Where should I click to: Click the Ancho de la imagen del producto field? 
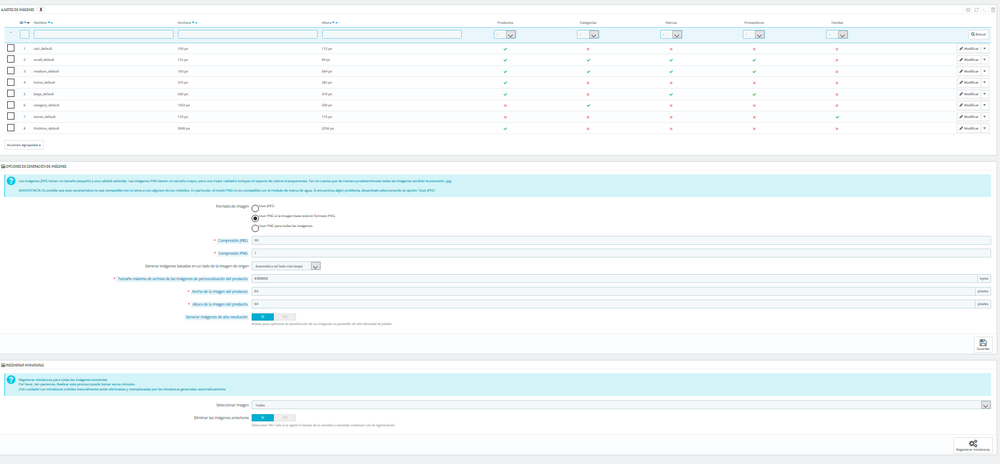pyautogui.click(x=614, y=291)
